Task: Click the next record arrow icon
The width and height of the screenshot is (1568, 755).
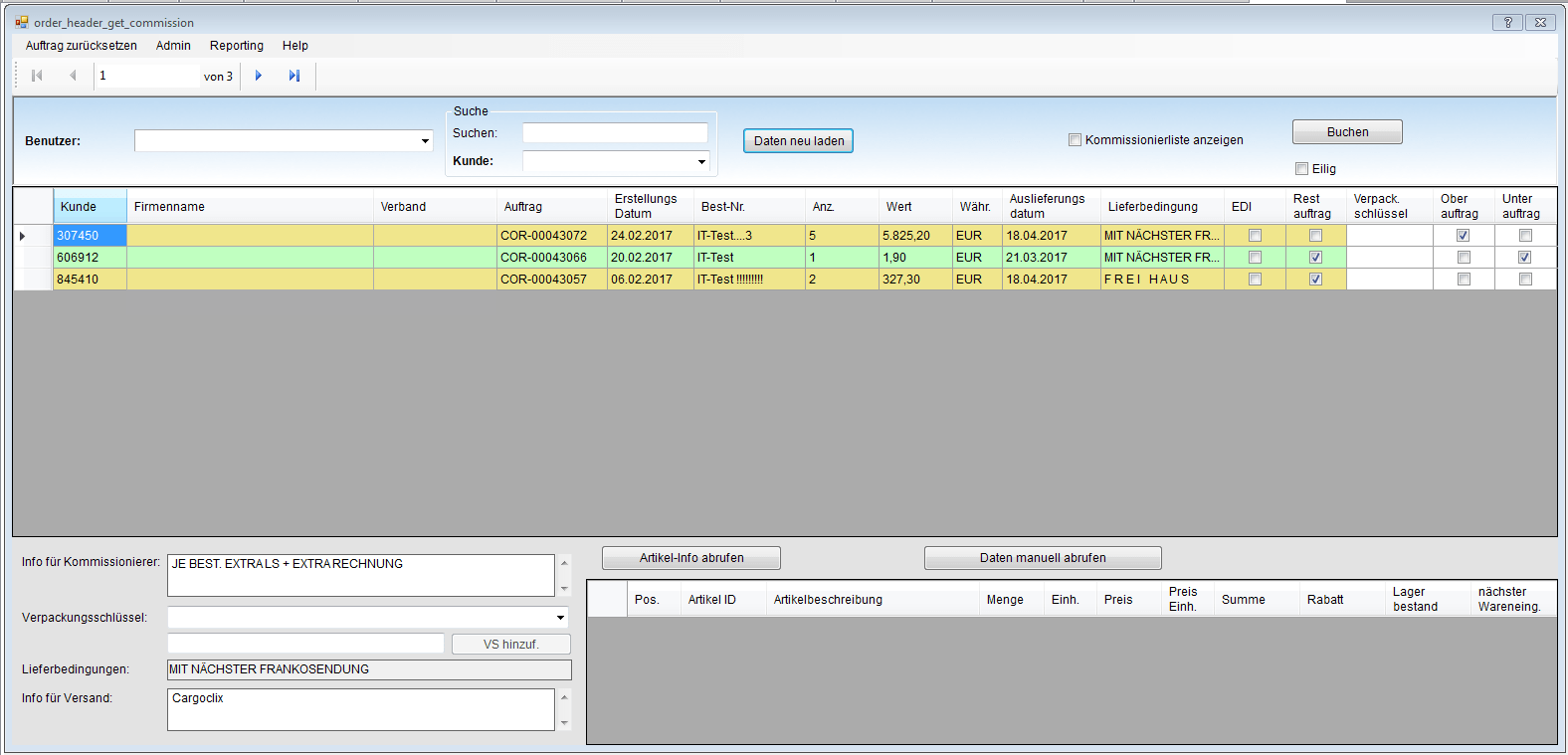Action: 259,76
